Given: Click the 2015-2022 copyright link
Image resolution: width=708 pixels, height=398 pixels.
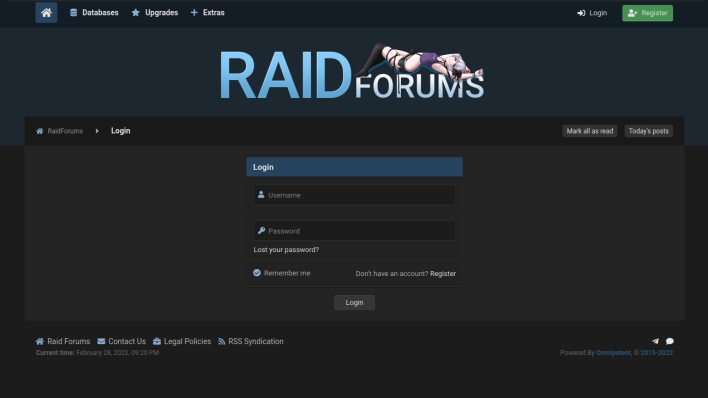Looking at the screenshot, I should click(x=657, y=353).
